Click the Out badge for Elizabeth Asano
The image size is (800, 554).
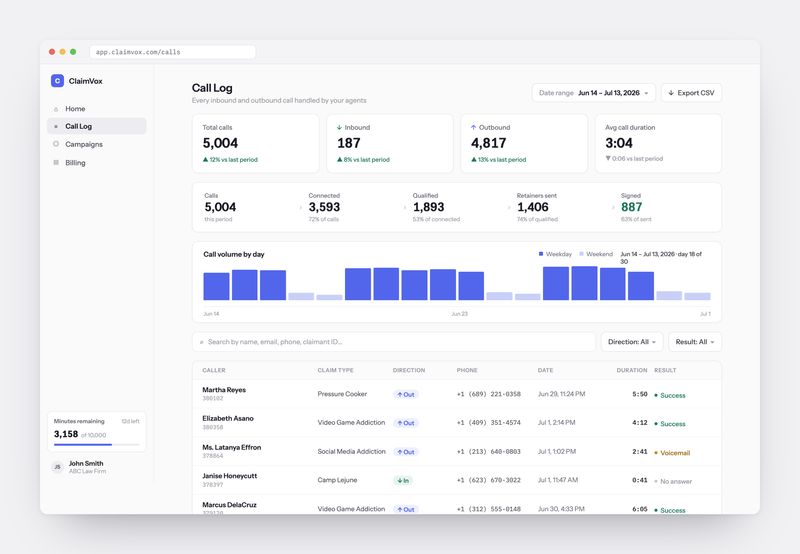click(406, 423)
